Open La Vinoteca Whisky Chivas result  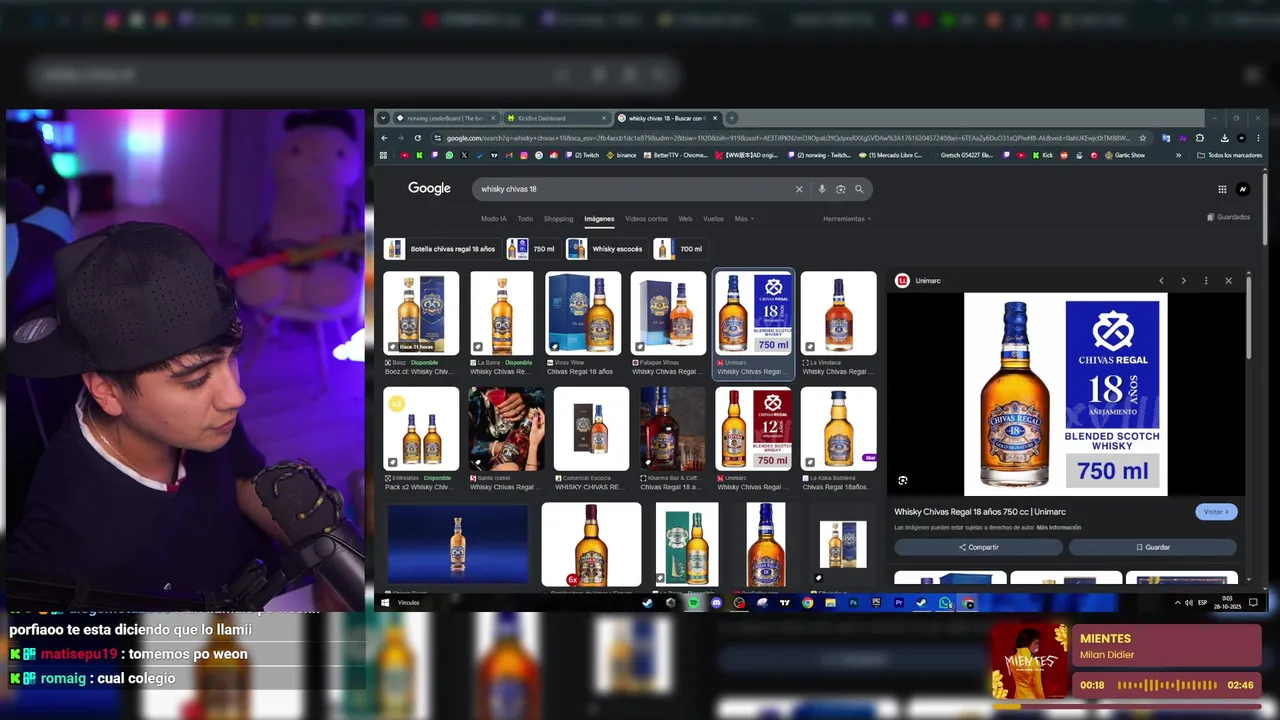point(838,324)
